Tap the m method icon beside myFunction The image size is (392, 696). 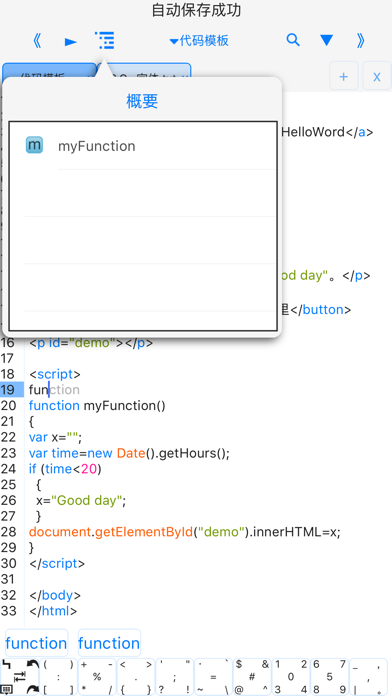pos(34,145)
